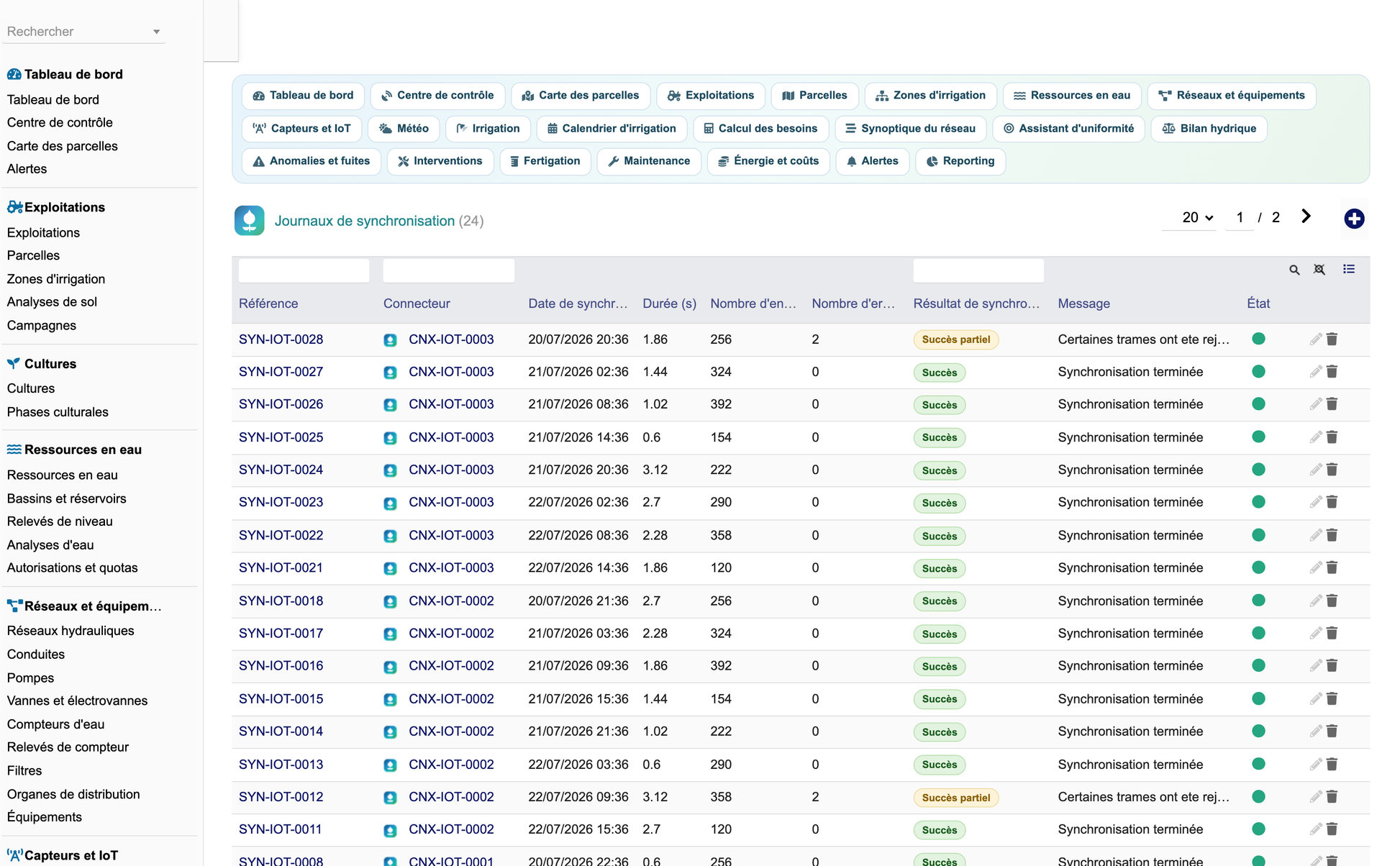Click the current page number field

pyautogui.click(x=1240, y=217)
